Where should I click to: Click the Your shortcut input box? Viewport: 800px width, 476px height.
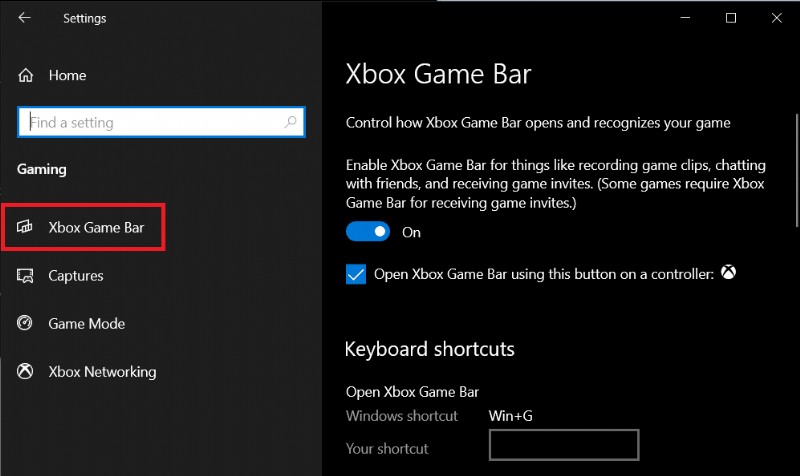tap(564, 445)
